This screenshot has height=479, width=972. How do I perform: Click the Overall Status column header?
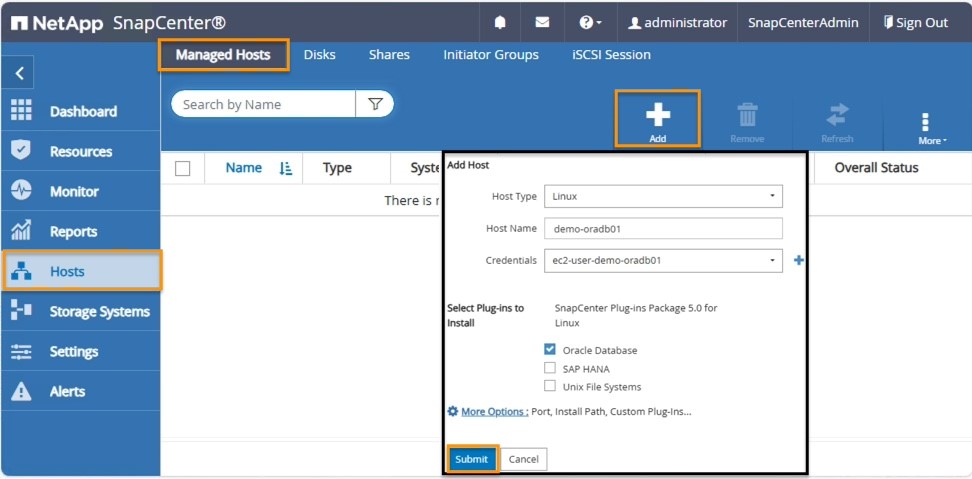877,168
